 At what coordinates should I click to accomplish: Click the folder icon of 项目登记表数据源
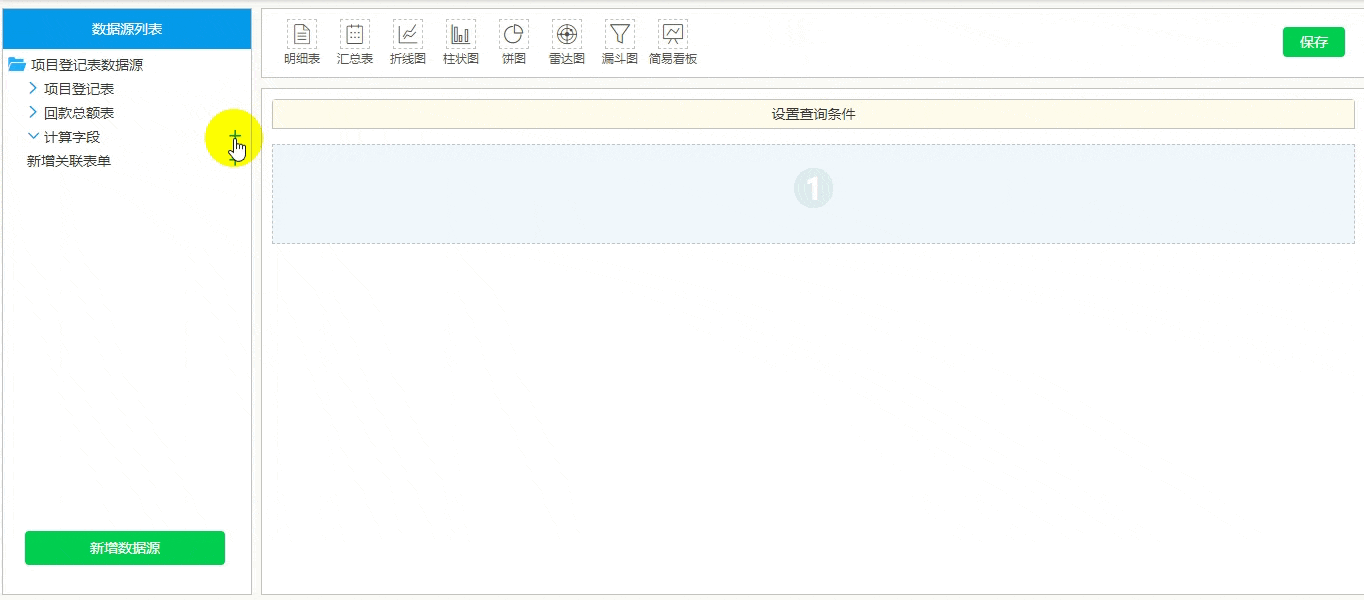tap(17, 65)
